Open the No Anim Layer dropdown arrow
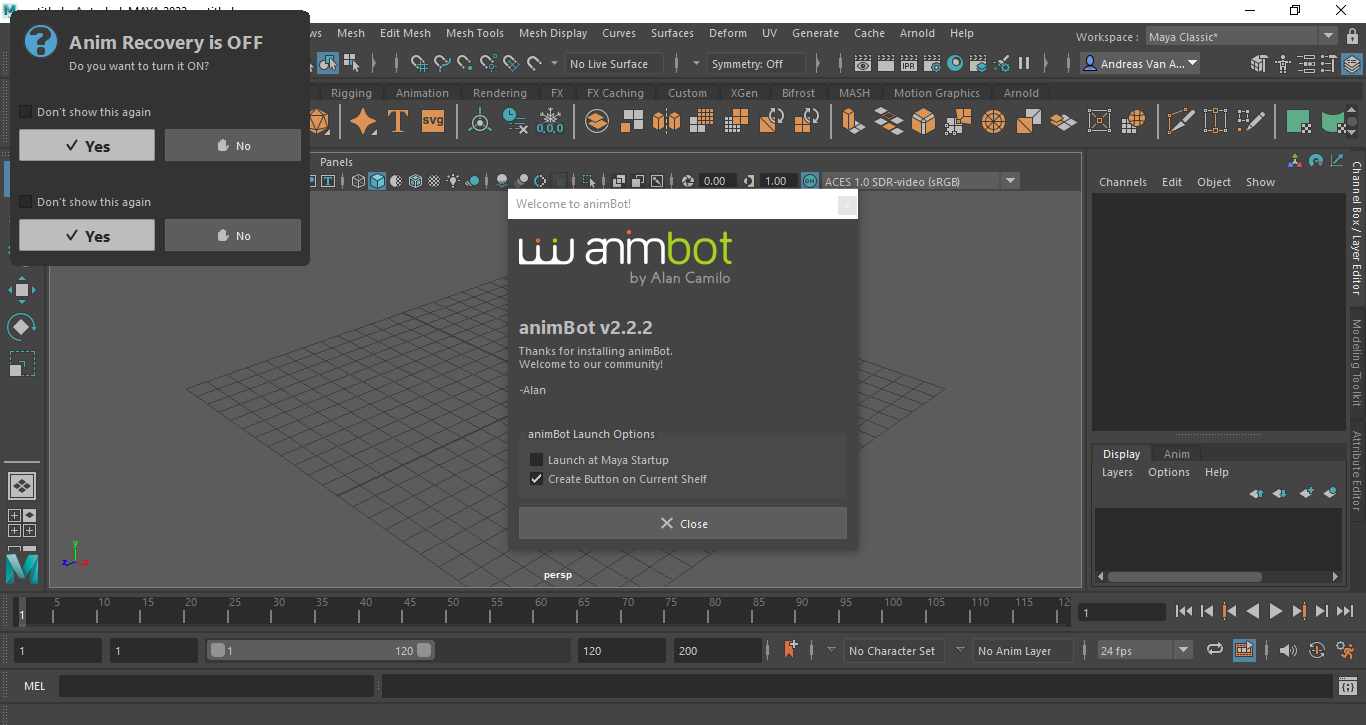 [960, 650]
